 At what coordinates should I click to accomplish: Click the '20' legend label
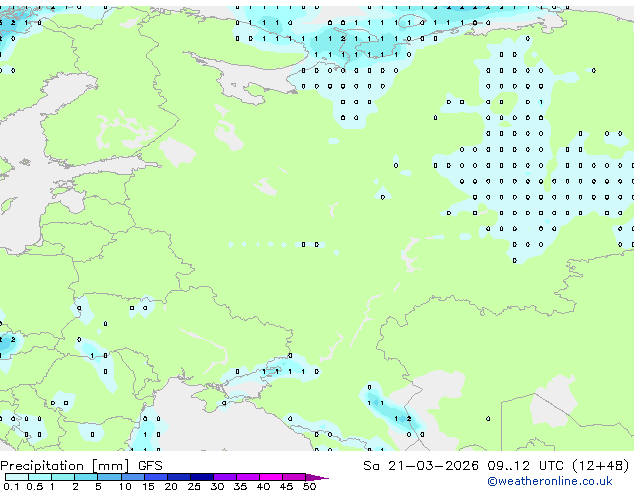(x=171, y=486)
